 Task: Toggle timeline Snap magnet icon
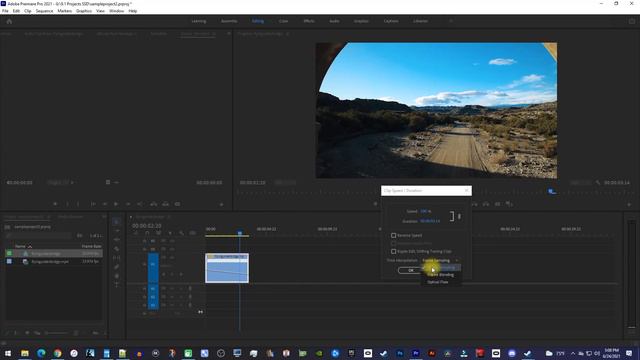click(147, 233)
